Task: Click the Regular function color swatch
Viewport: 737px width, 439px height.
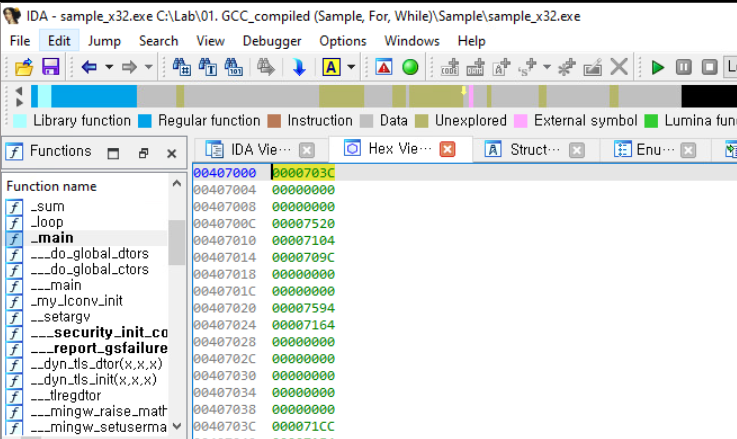Action: (x=145, y=121)
